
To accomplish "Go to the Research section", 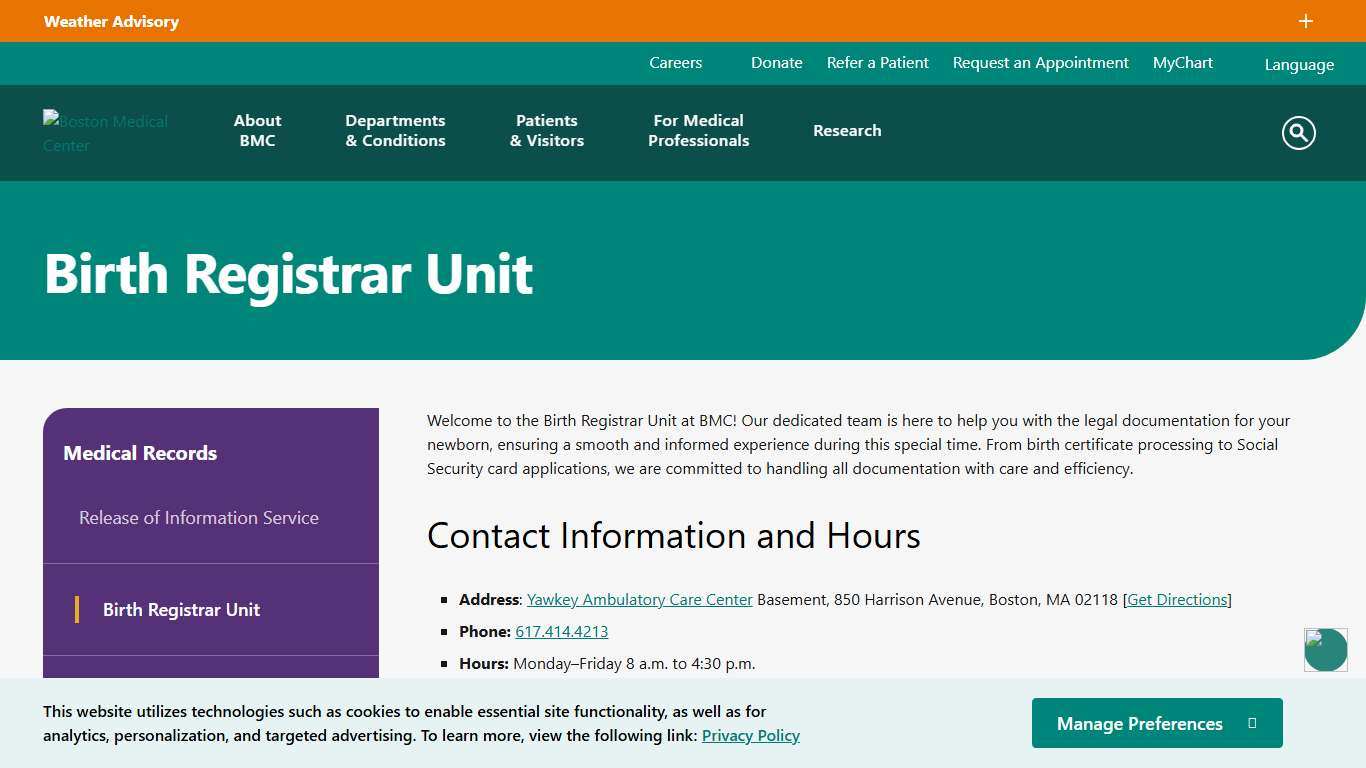I will [847, 131].
